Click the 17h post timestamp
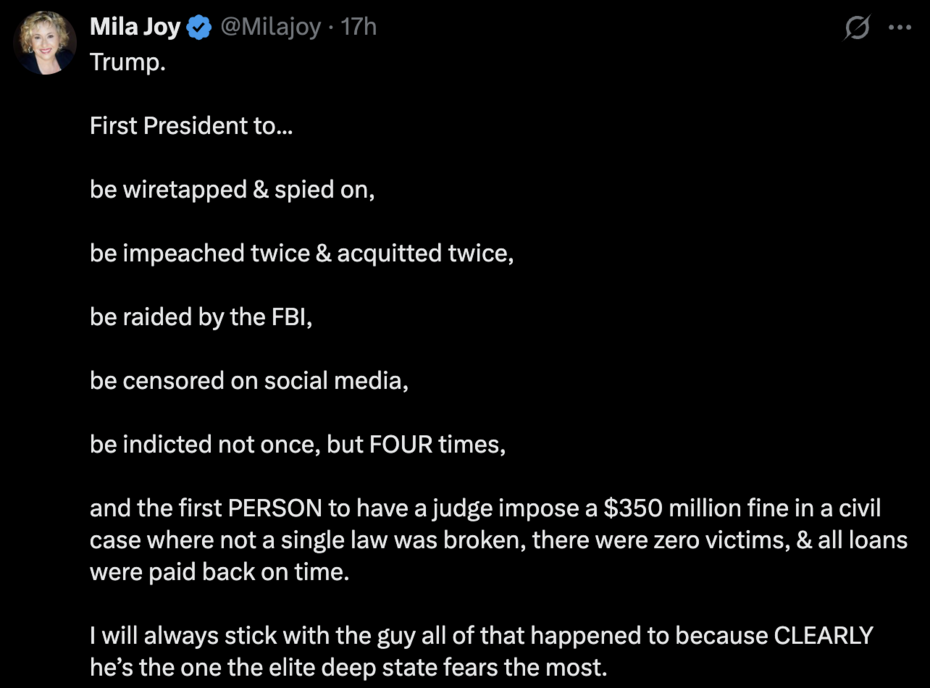Image resolution: width=930 pixels, height=688 pixels. (x=359, y=28)
